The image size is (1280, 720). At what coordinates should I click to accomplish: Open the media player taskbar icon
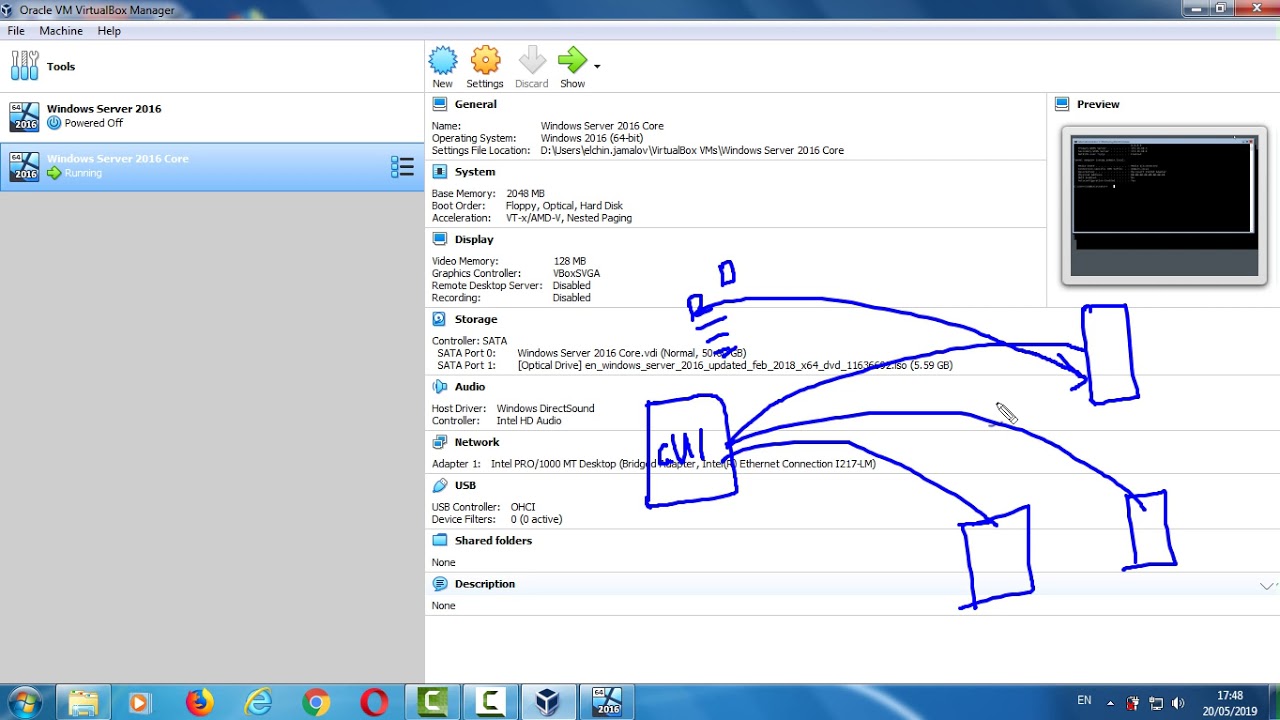(x=139, y=703)
